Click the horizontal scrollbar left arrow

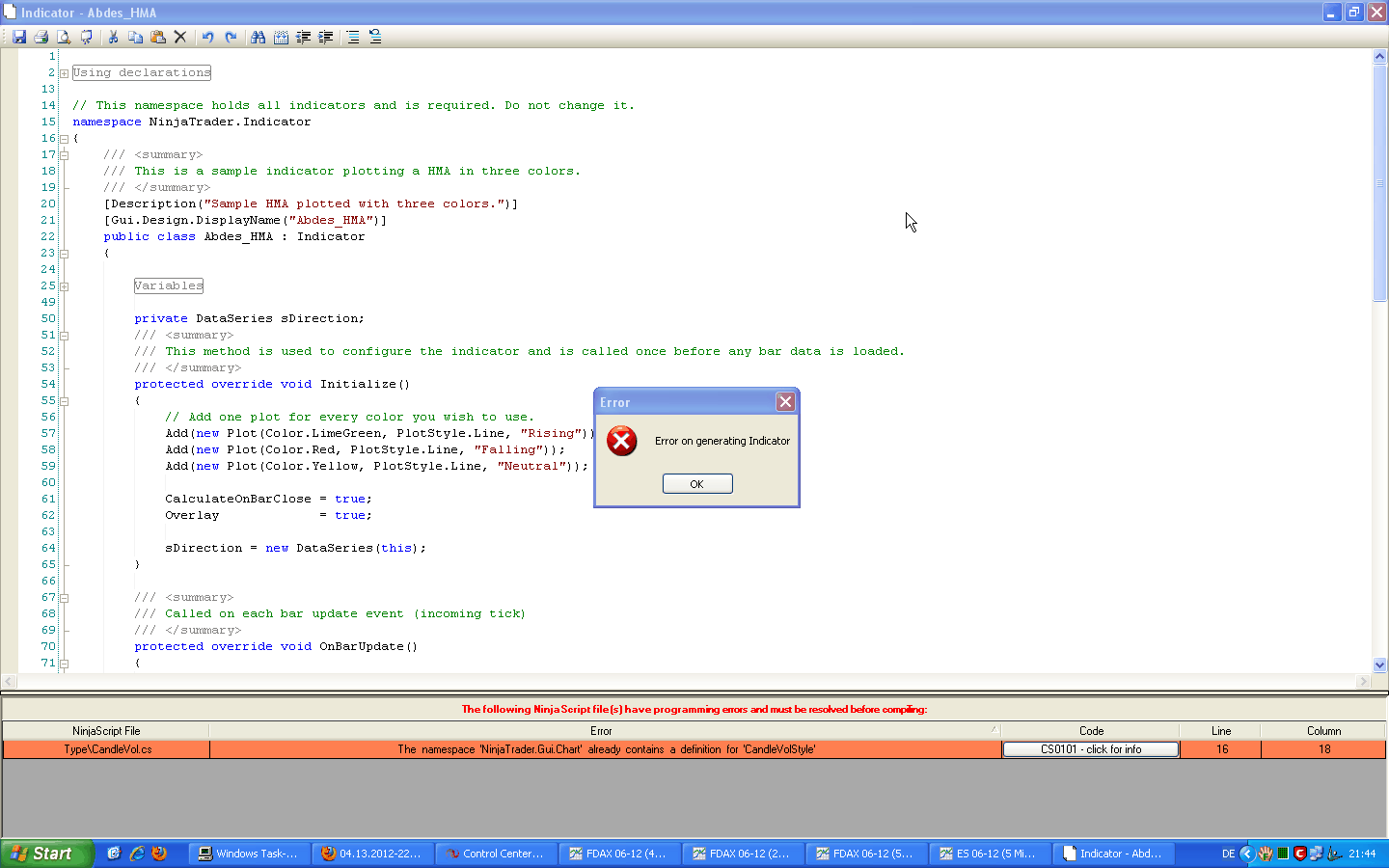tap(9, 682)
